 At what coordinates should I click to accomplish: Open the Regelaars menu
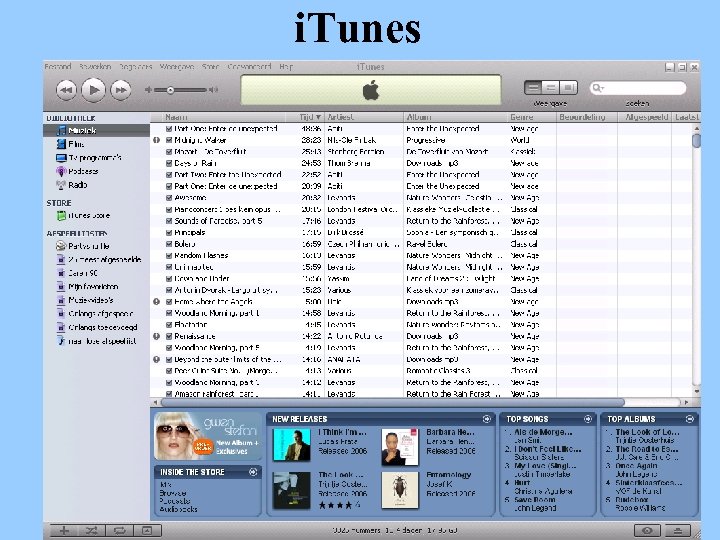click(135, 67)
